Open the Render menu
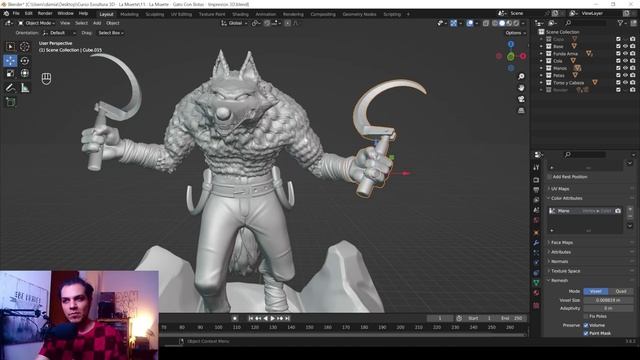The image size is (640, 360). [45, 13]
